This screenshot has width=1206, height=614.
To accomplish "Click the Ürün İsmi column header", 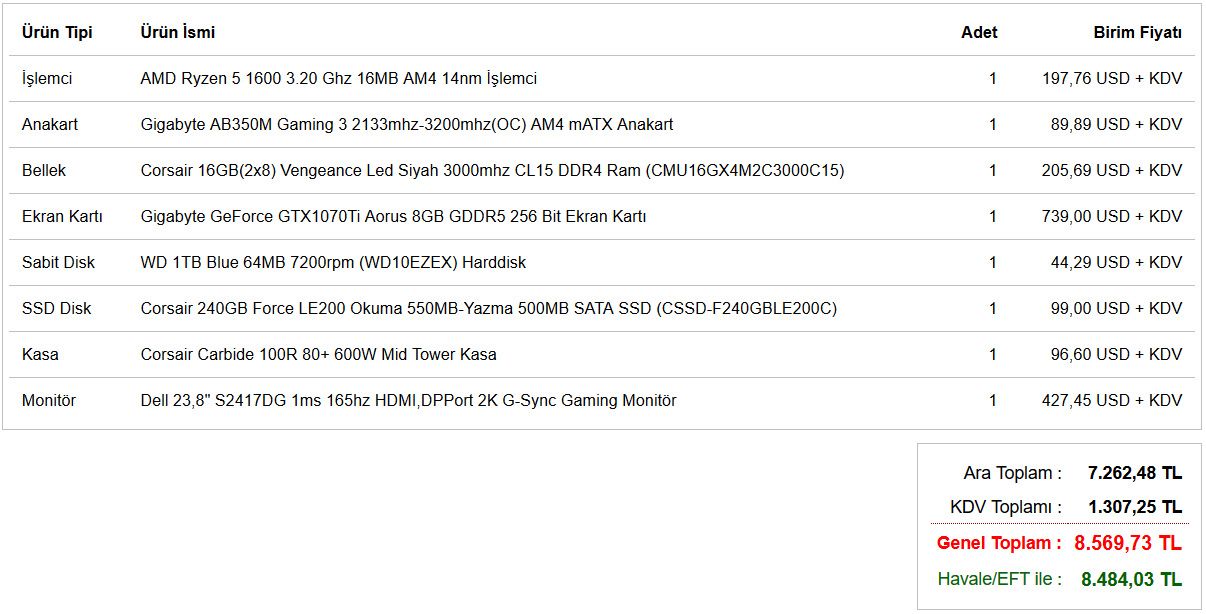I will click(x=178, y=32).
